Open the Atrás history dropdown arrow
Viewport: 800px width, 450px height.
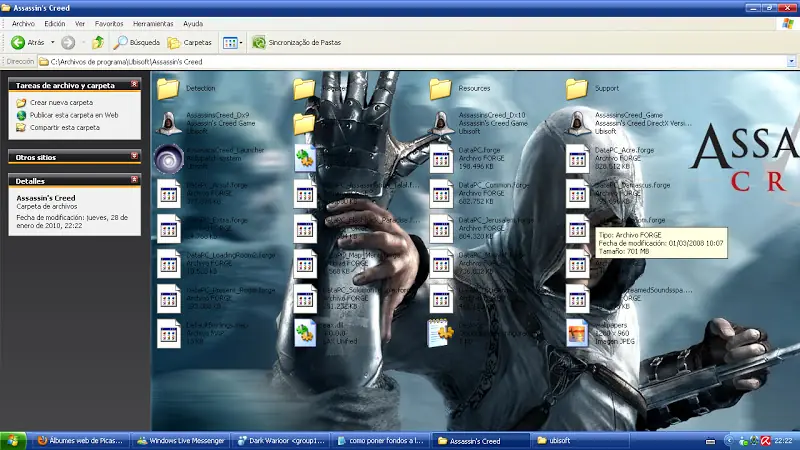(52, 42)
